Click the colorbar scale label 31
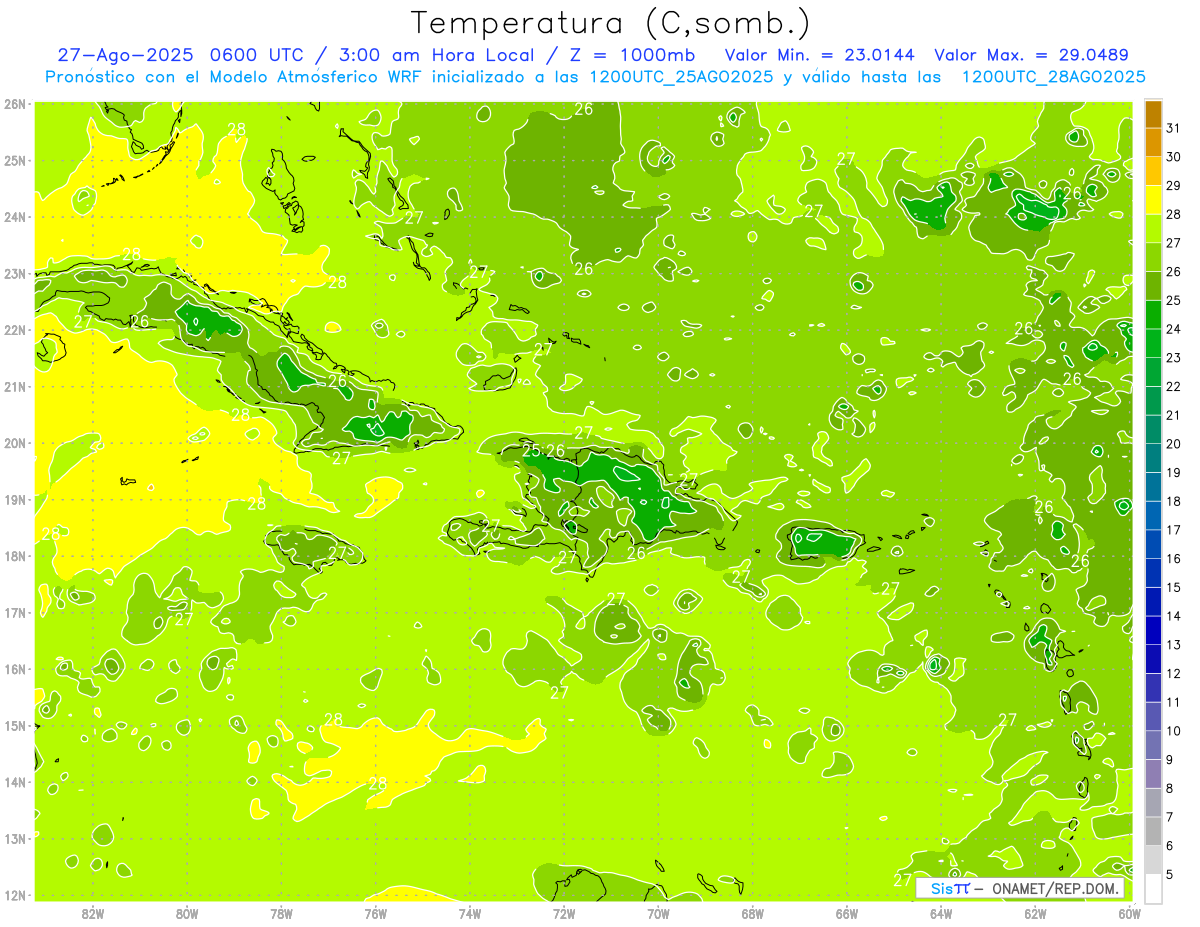 coord(1174,128)
